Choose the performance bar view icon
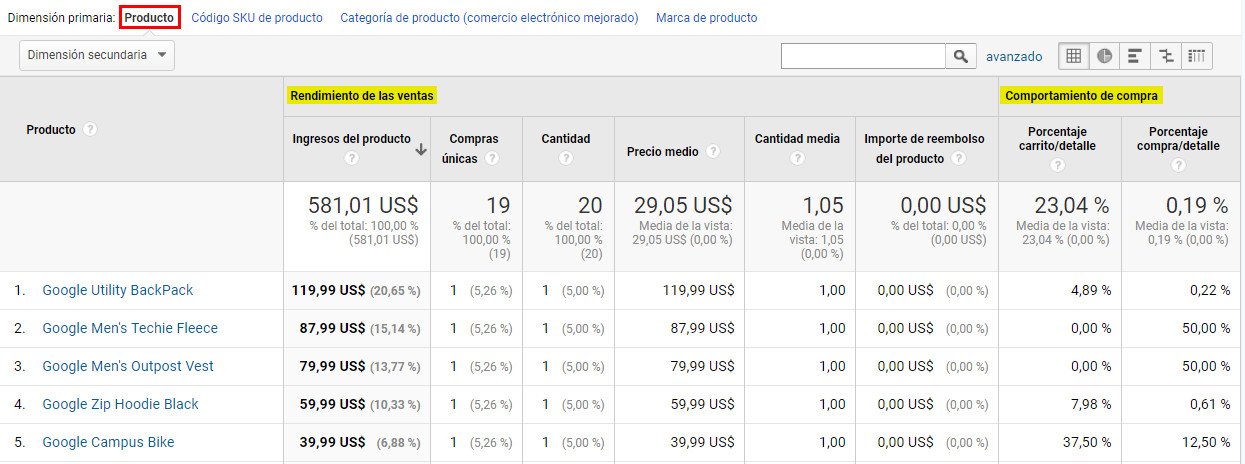The width and height of the screenshot is (1245, 464). 1135,56
